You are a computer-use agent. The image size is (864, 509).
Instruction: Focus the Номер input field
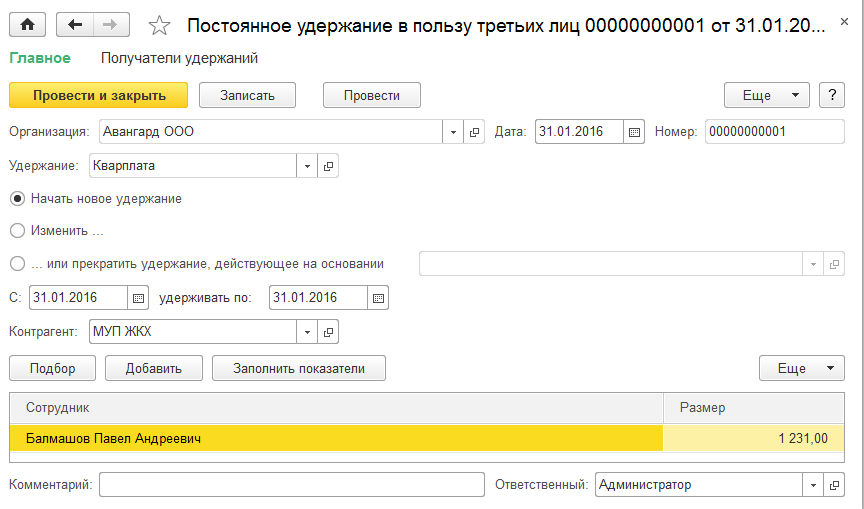(x=775, y=132)
